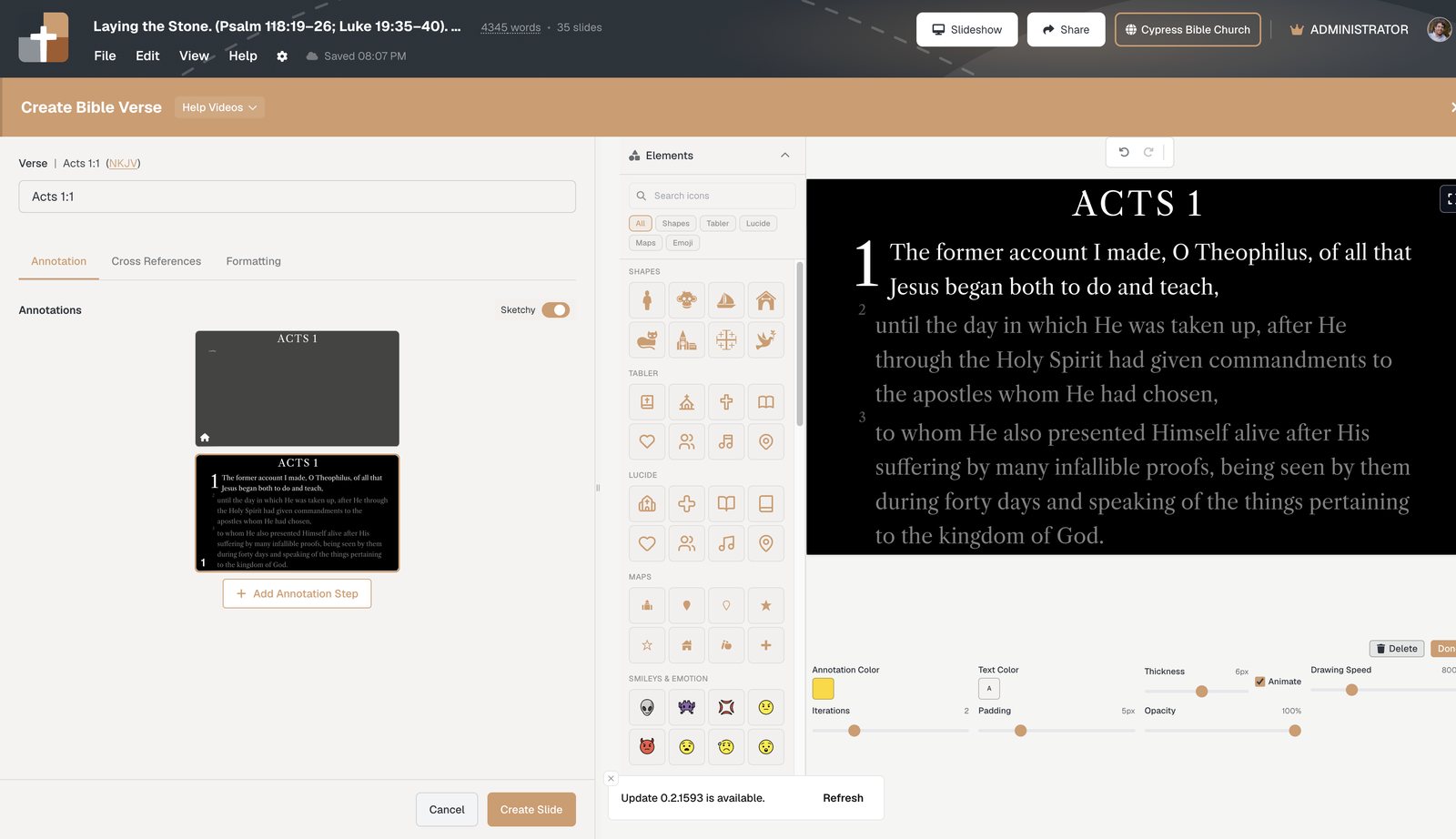Filter icons by Maps category

tap(645, 243)
